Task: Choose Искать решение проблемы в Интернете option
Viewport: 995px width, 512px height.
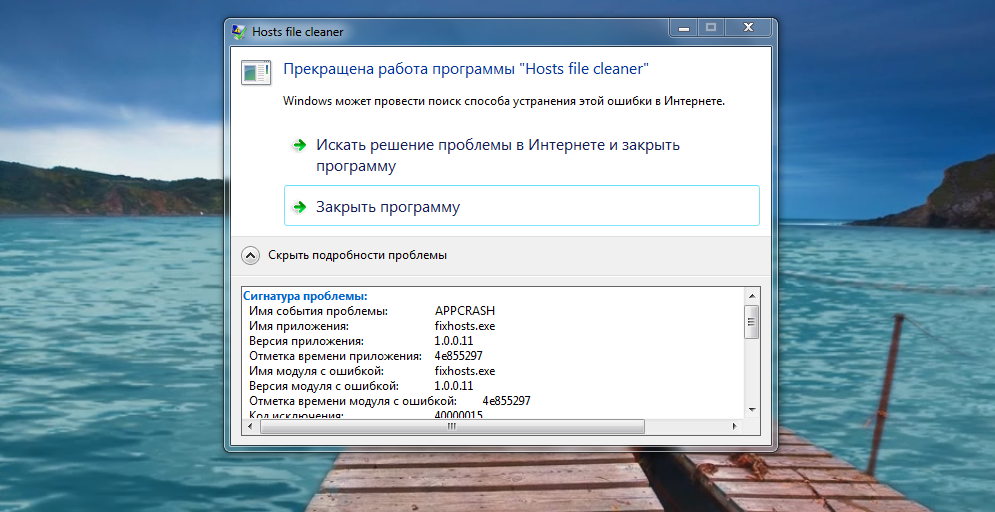Action: [497, 155]
